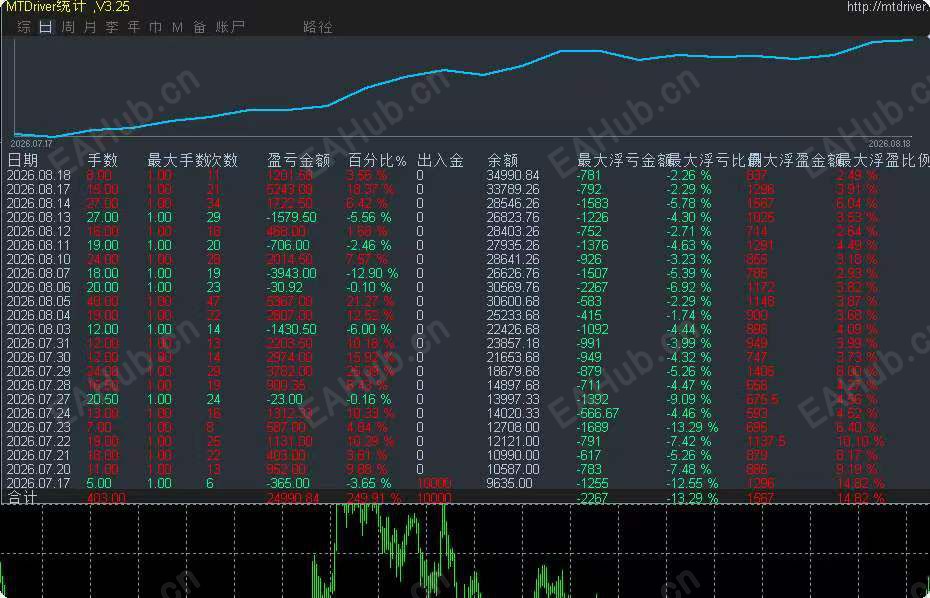This screenshot has height=598, width=930.
Task: Click the 日期 column header
Action: click(x=23, y=160)
